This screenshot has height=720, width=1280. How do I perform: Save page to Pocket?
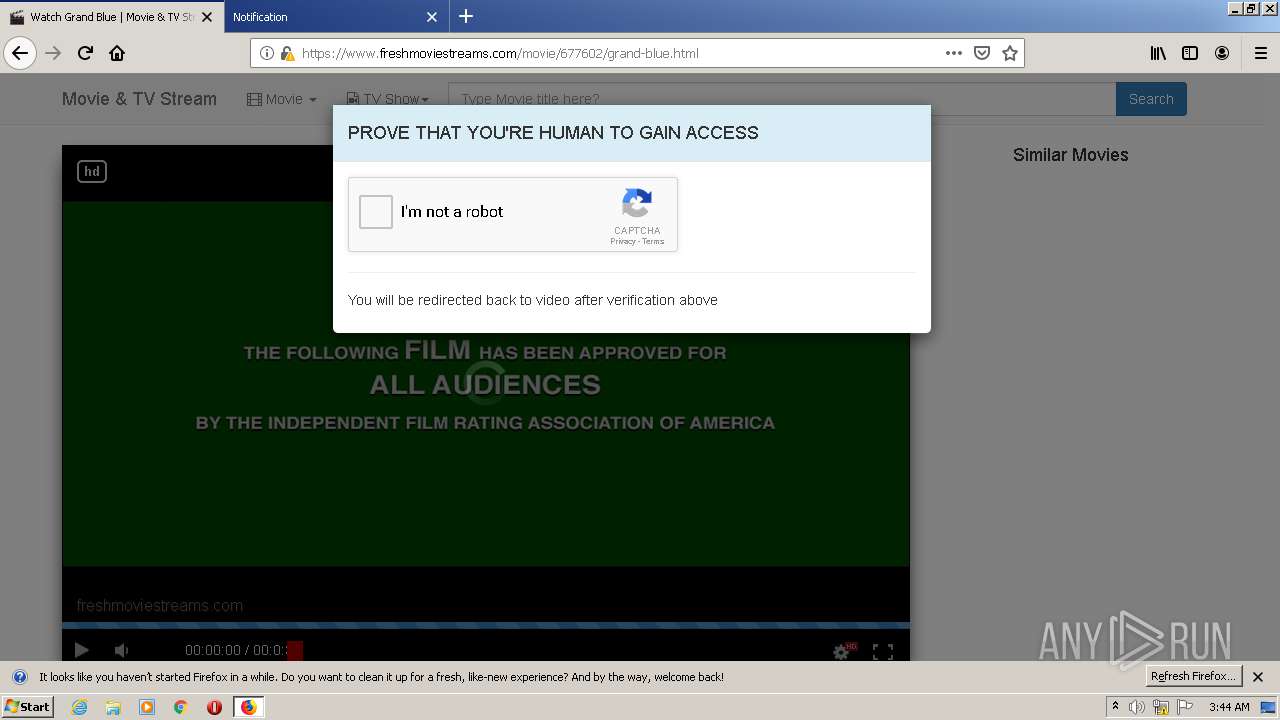(982, 53)
